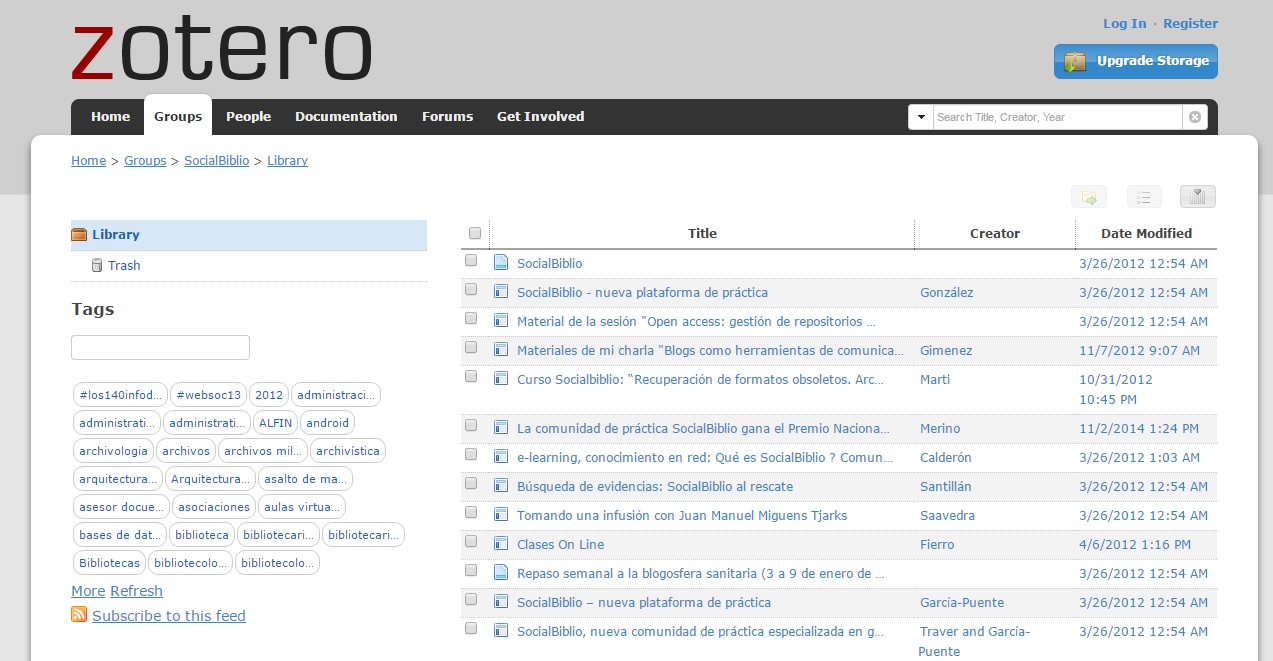Sort by the Title column header
Screen dimensions: 1273x661
[702, 233]
